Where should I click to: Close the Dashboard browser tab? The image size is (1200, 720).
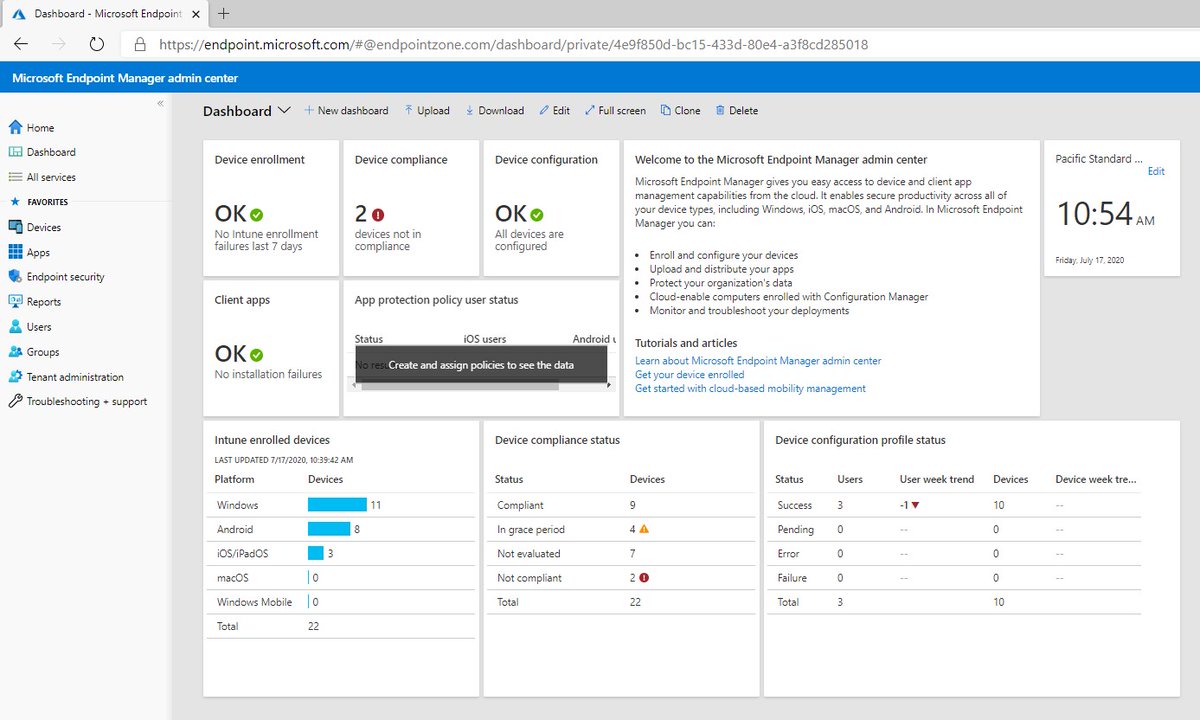[x=197, y=14]
